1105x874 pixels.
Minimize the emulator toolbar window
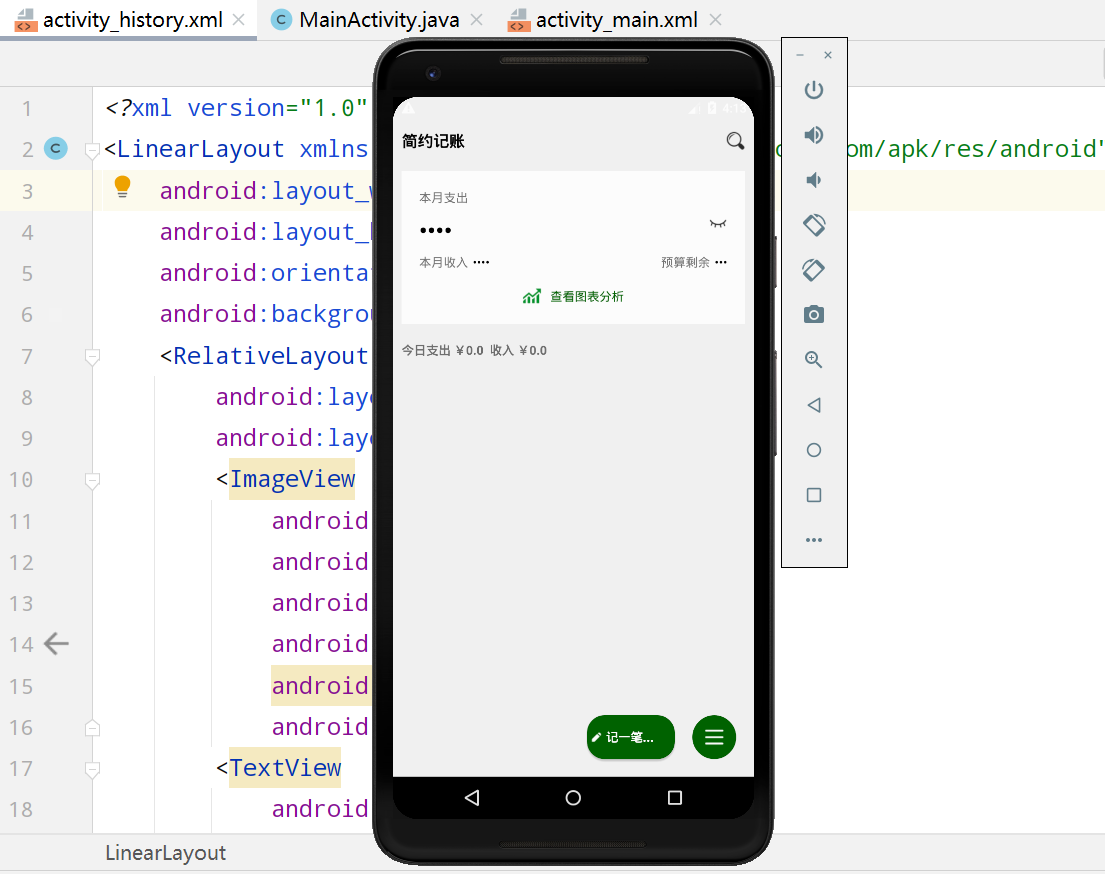tap(800, 55)
